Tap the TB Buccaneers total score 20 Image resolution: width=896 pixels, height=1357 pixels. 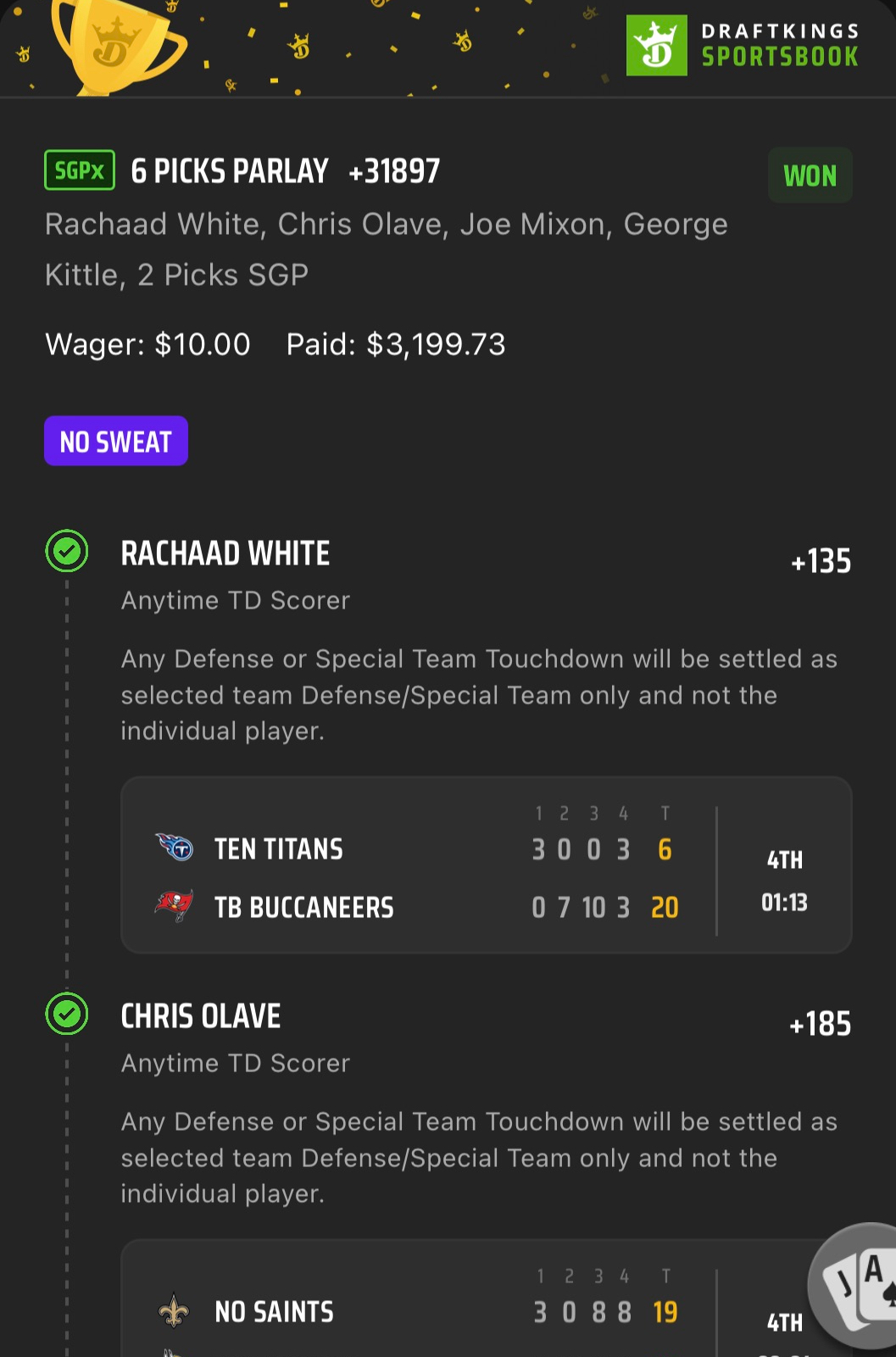click(665, 908)
